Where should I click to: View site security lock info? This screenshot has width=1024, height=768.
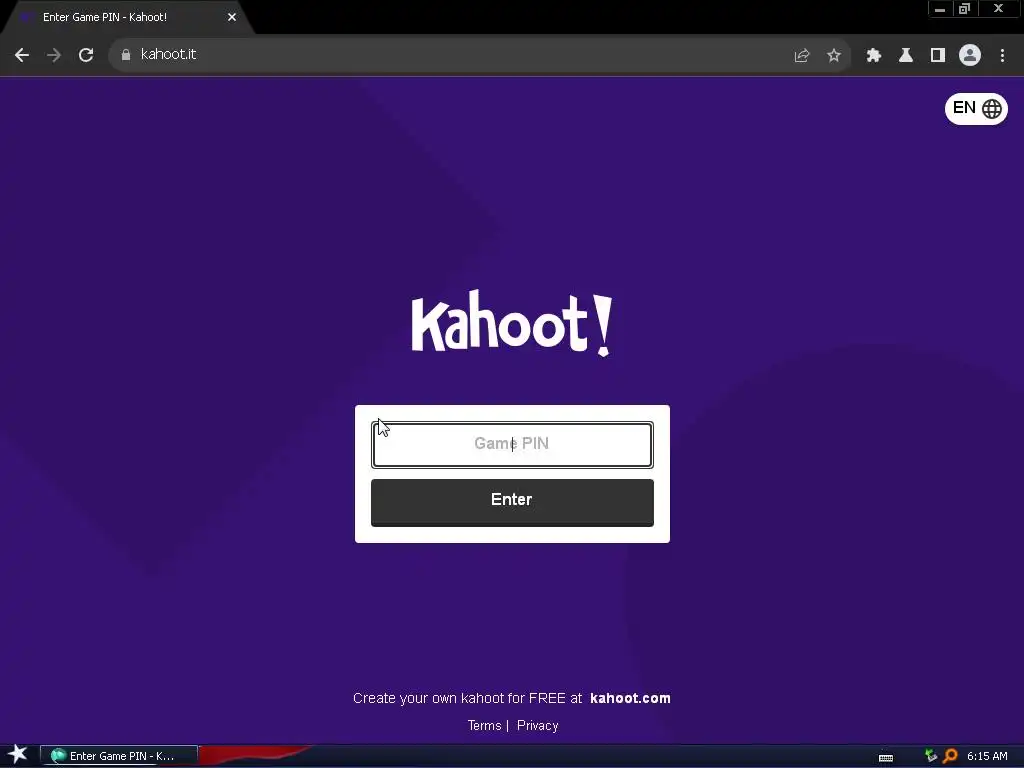[126, 55]
